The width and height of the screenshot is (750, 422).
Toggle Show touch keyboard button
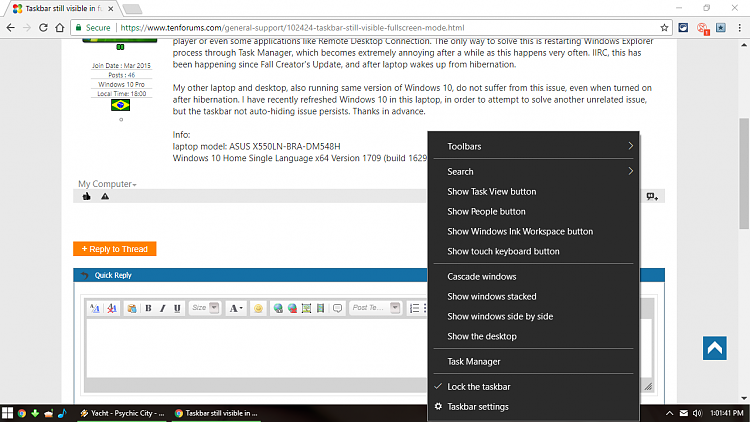(533, 251)
